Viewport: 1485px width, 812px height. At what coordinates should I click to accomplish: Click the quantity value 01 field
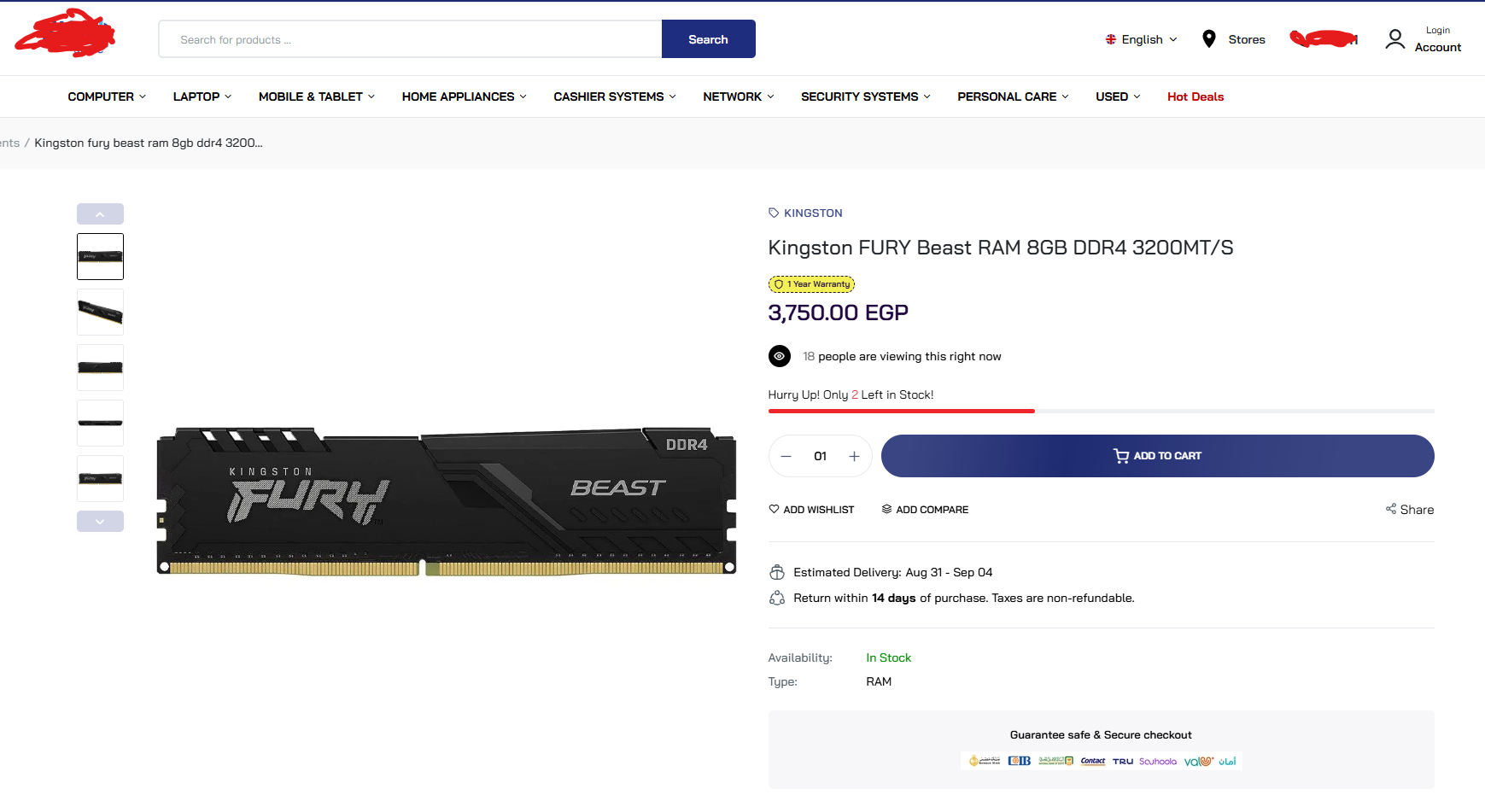pyautogui.click(x=821, y=456)
